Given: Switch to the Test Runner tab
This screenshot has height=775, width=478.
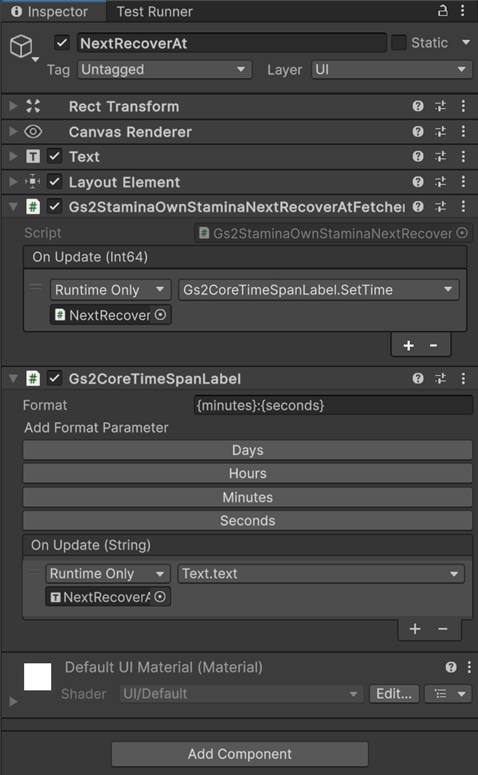Looking at the screenshot, I should click(x=155, y=11).
